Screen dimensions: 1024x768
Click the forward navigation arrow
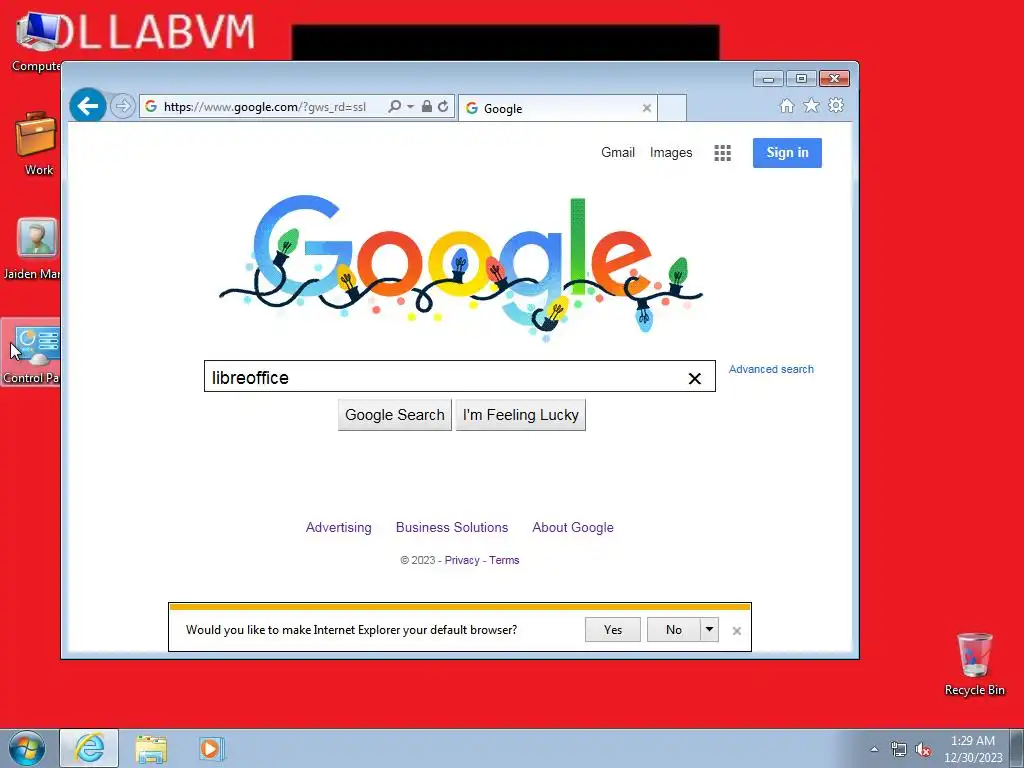pos(122,106)
